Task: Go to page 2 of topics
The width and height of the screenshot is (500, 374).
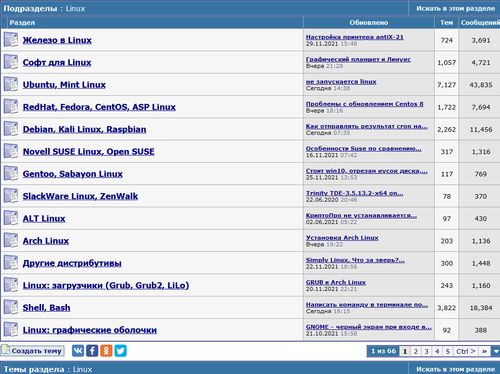Action: point(416,351)
